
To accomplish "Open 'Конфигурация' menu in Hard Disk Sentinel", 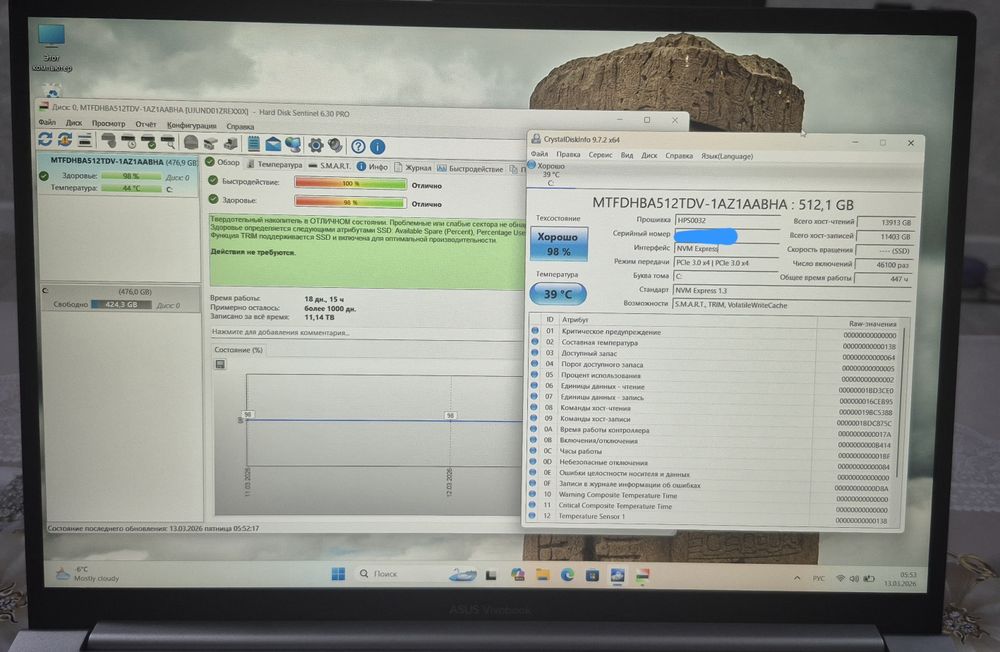I will (191, 125).
